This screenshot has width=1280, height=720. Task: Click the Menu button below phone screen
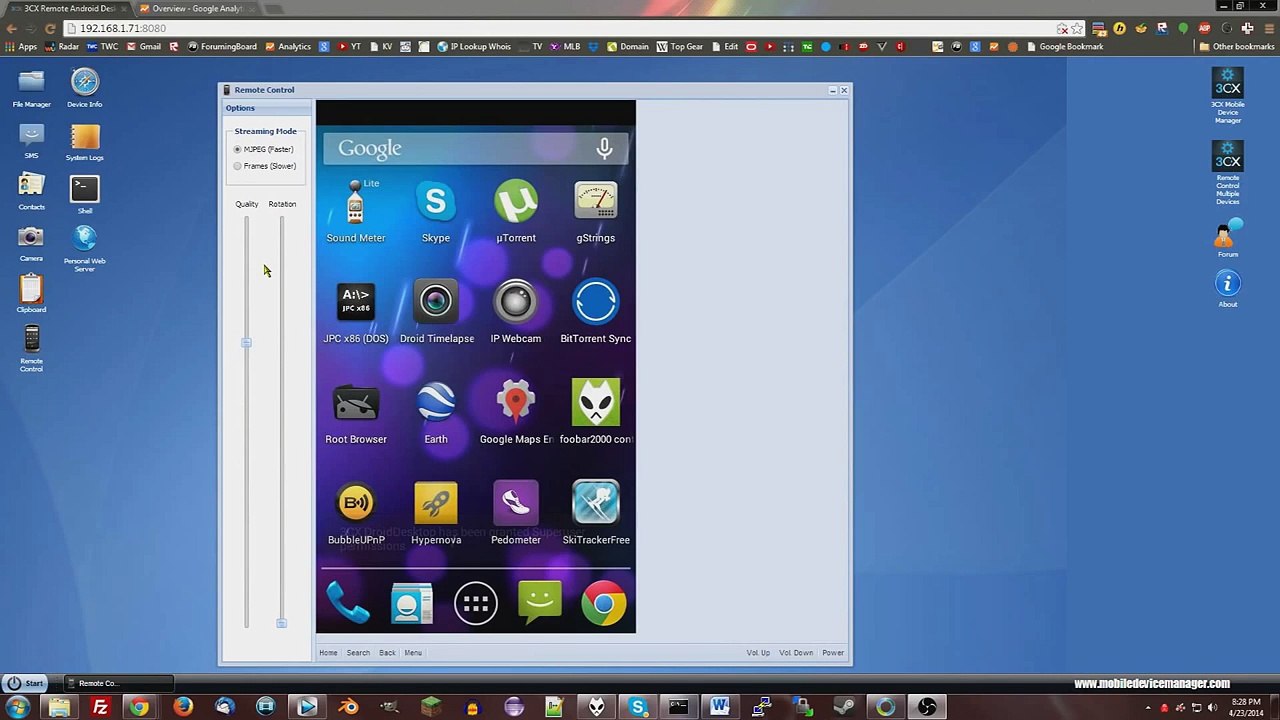click(413, 653)
